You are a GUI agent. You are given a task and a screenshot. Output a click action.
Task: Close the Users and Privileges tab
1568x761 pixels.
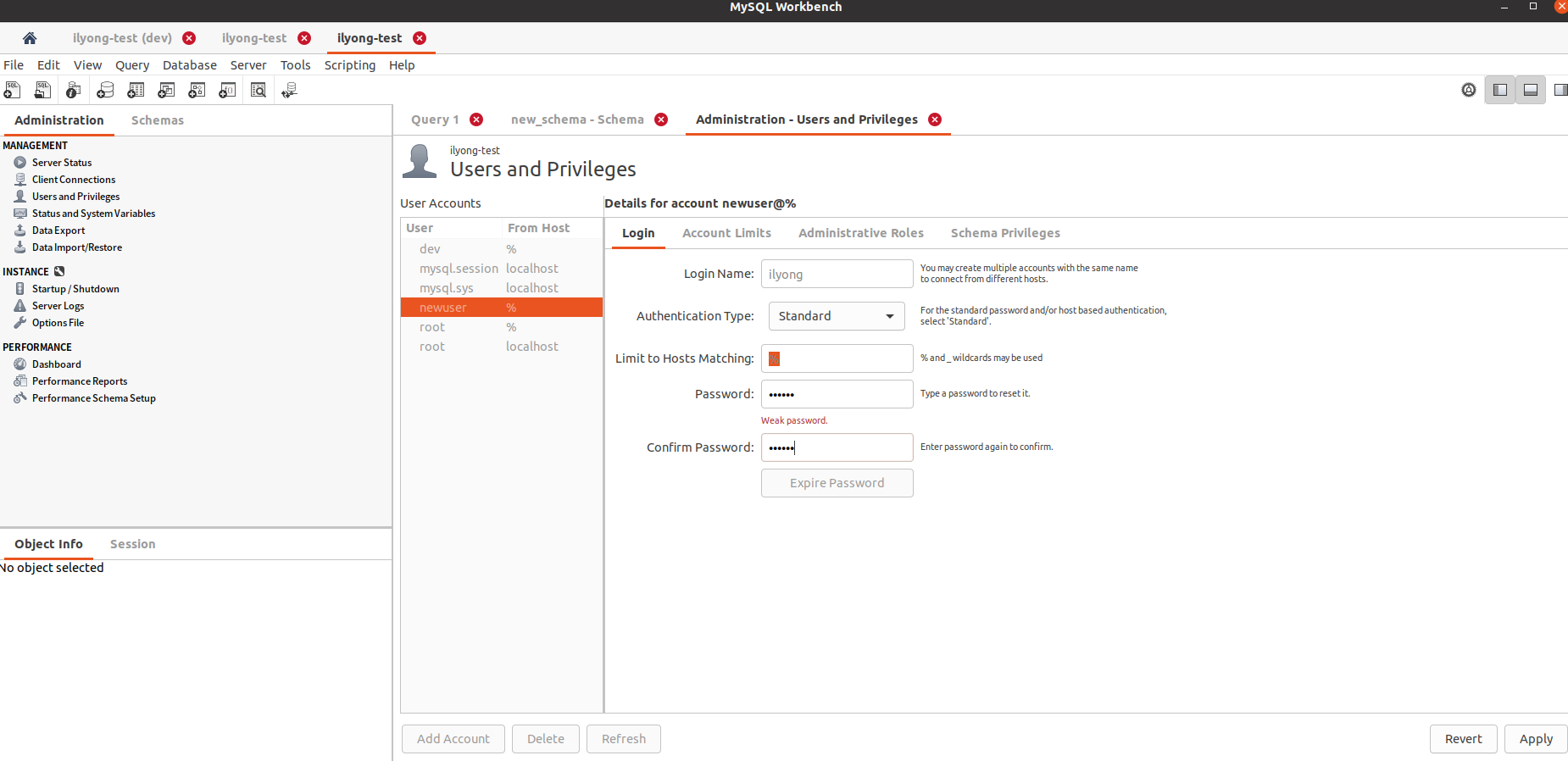point(935,119)
